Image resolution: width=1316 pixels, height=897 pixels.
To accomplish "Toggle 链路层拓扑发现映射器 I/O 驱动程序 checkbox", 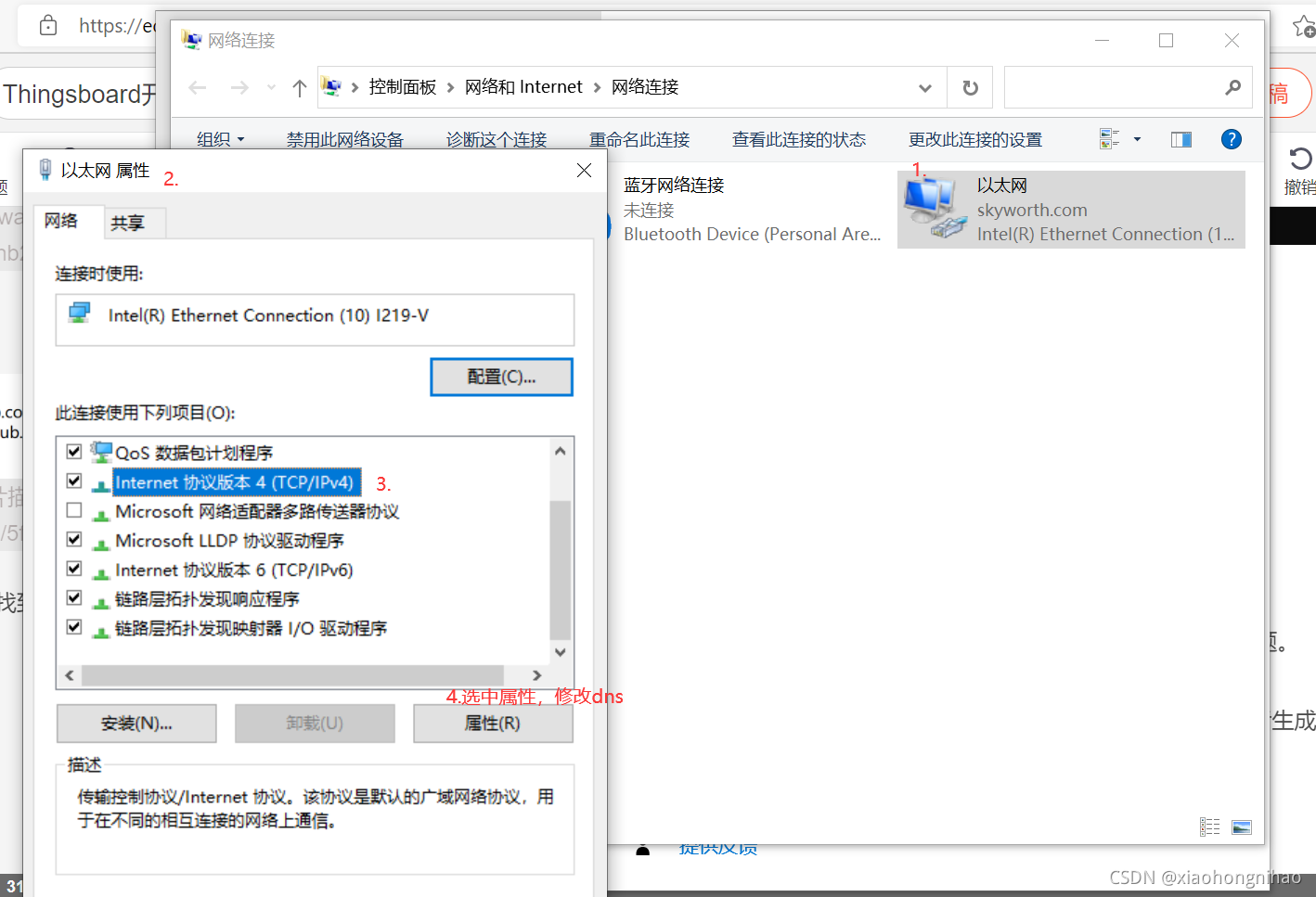I will click(x=74, y=627).
